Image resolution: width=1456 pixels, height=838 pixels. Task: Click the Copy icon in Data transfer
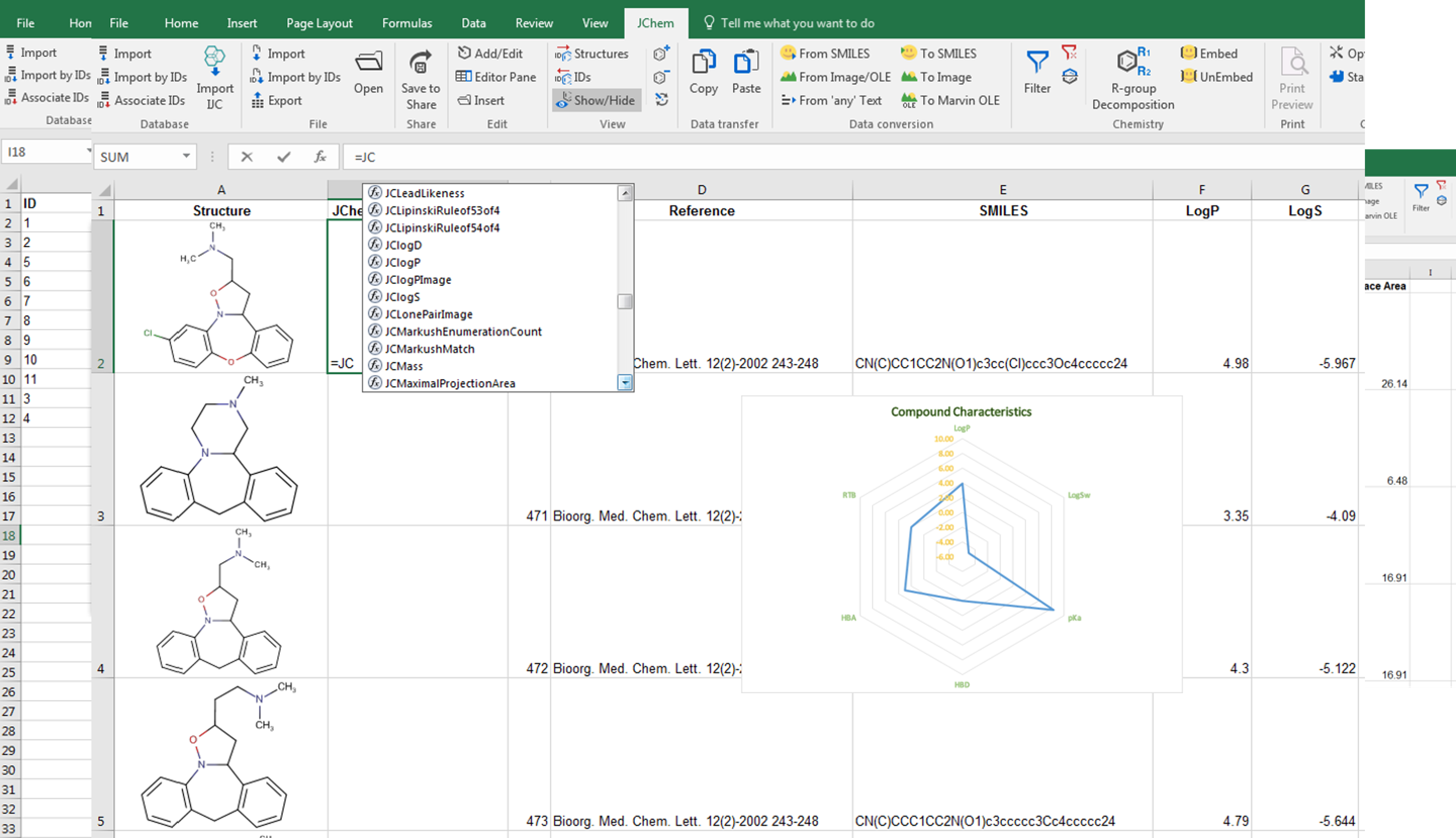703,62
